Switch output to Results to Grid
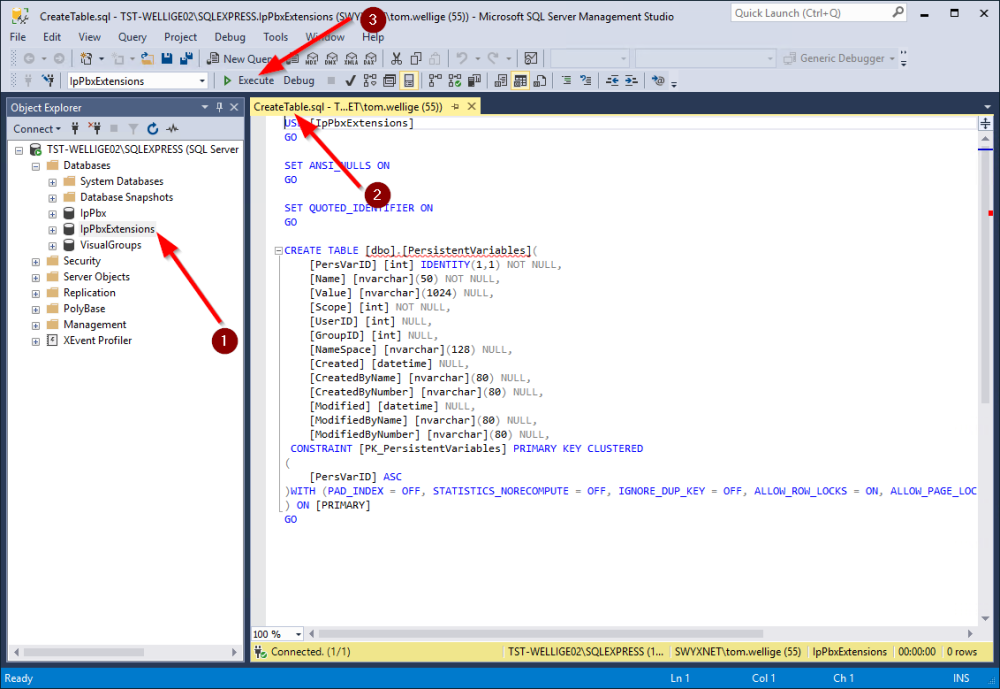Screen dimensions: 1000x689 [520, 80]
